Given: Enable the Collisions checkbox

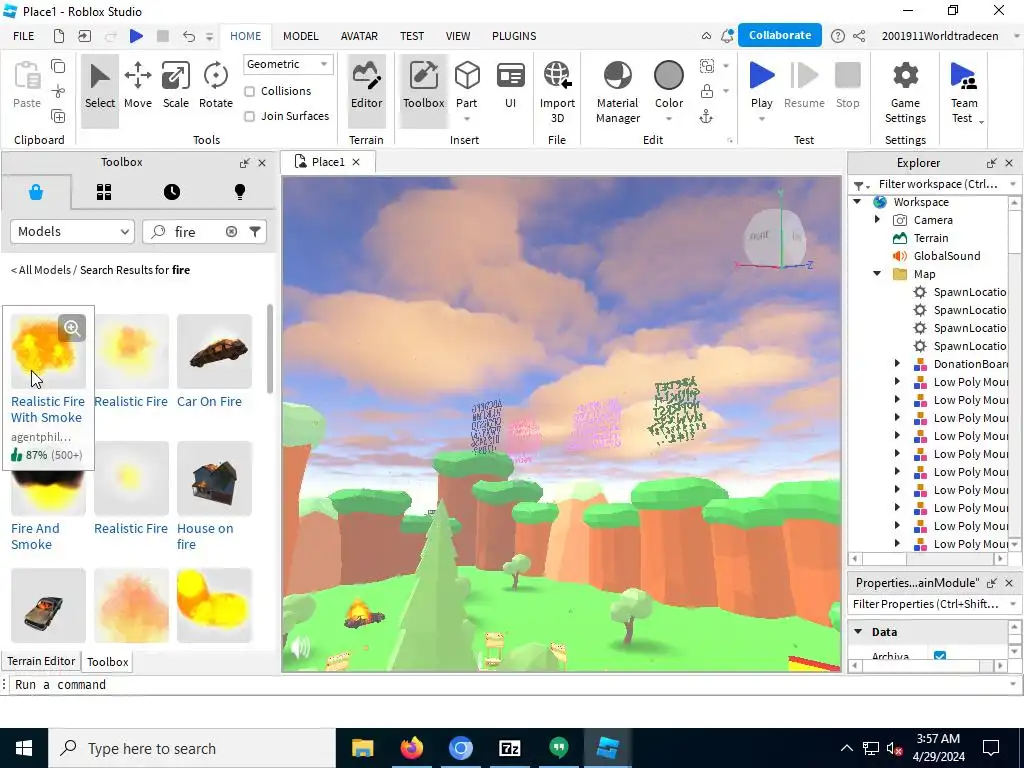Looking at the screenshot, I should point(249,91).
